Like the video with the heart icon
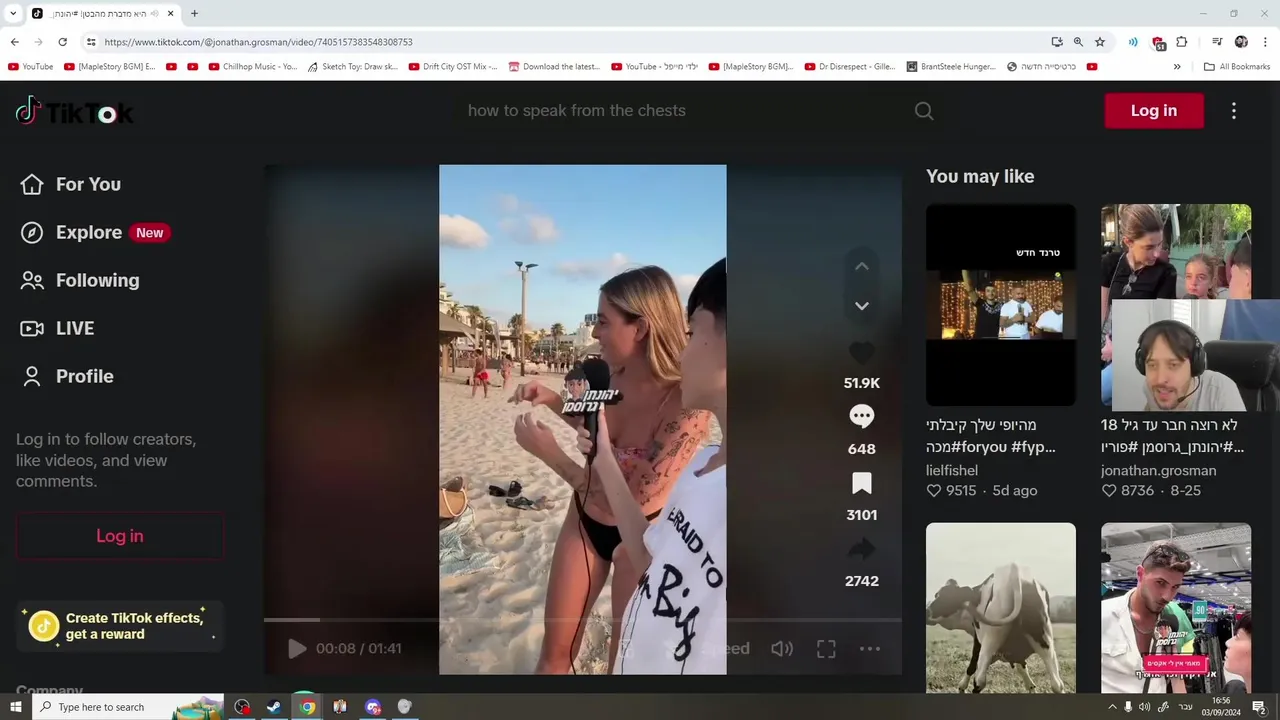 [862, 352]
